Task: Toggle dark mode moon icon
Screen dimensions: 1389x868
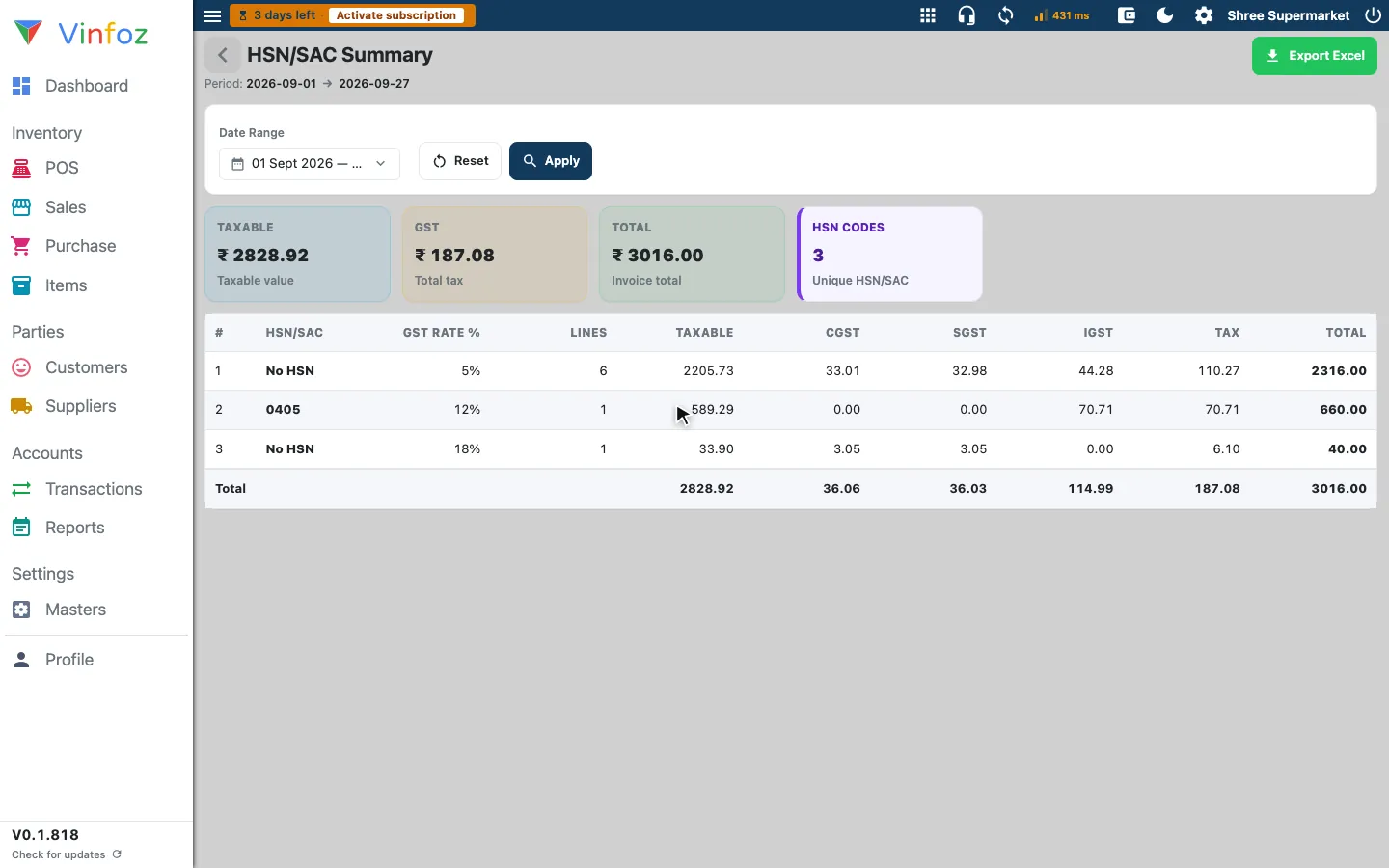Action: tap(1165, 15)
